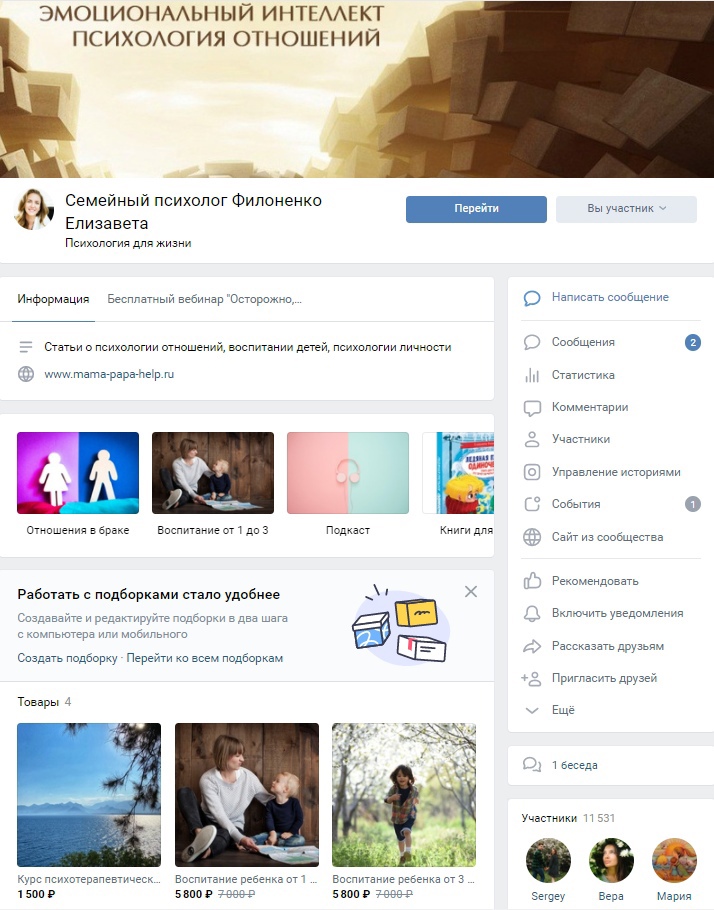714x910 pixels.
Task: Click Перейти ко всем подборкам link
Action: [205, 658]
